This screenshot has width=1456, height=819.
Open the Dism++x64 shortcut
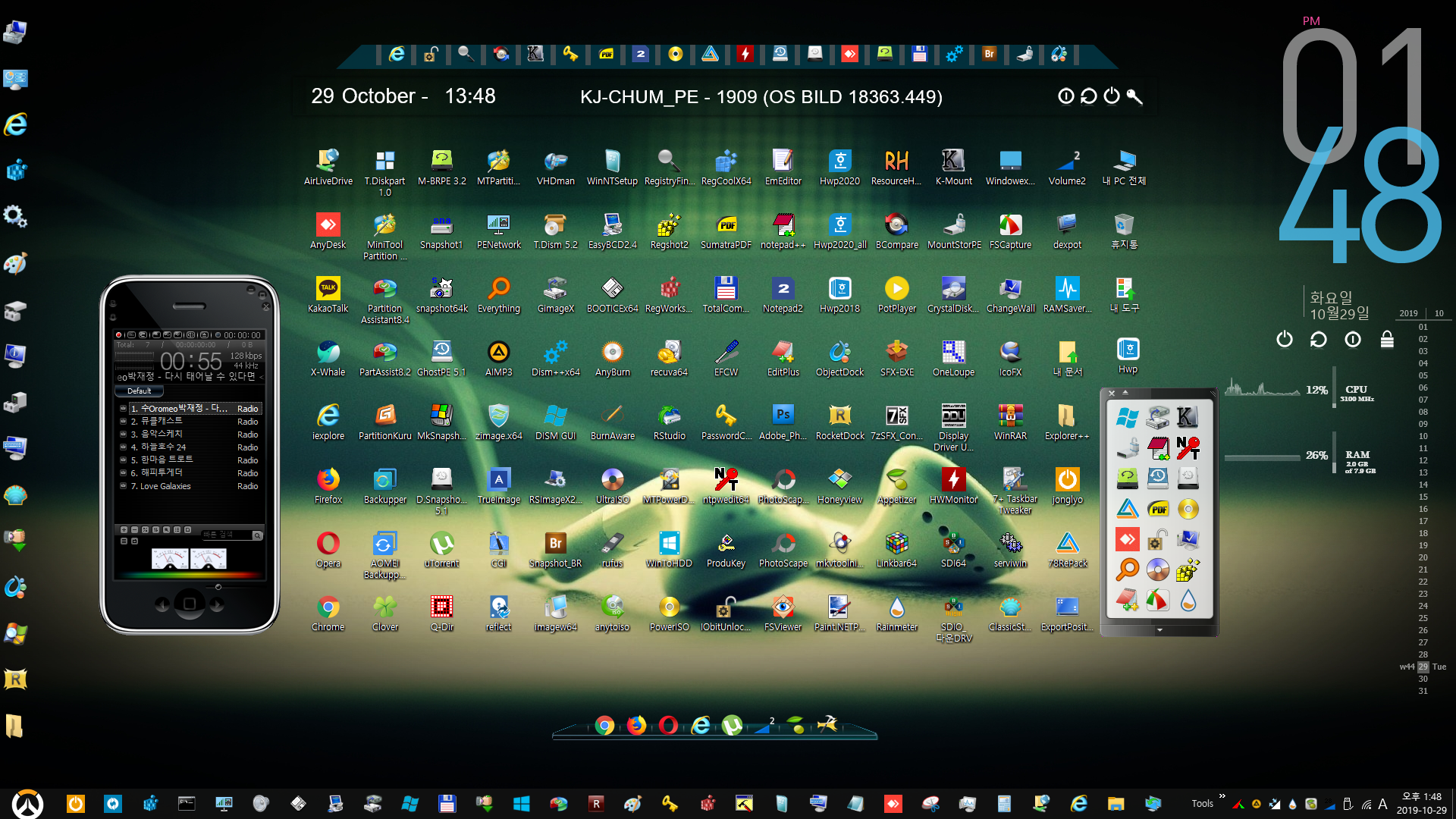(x=555, y=359)
